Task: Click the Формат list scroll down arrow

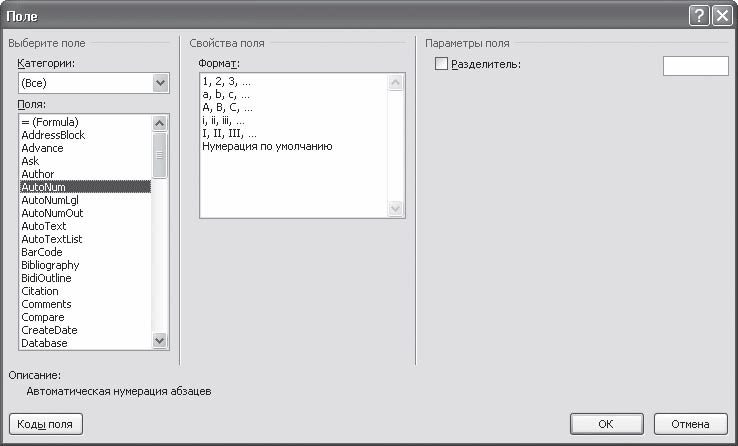Action: 395,208
